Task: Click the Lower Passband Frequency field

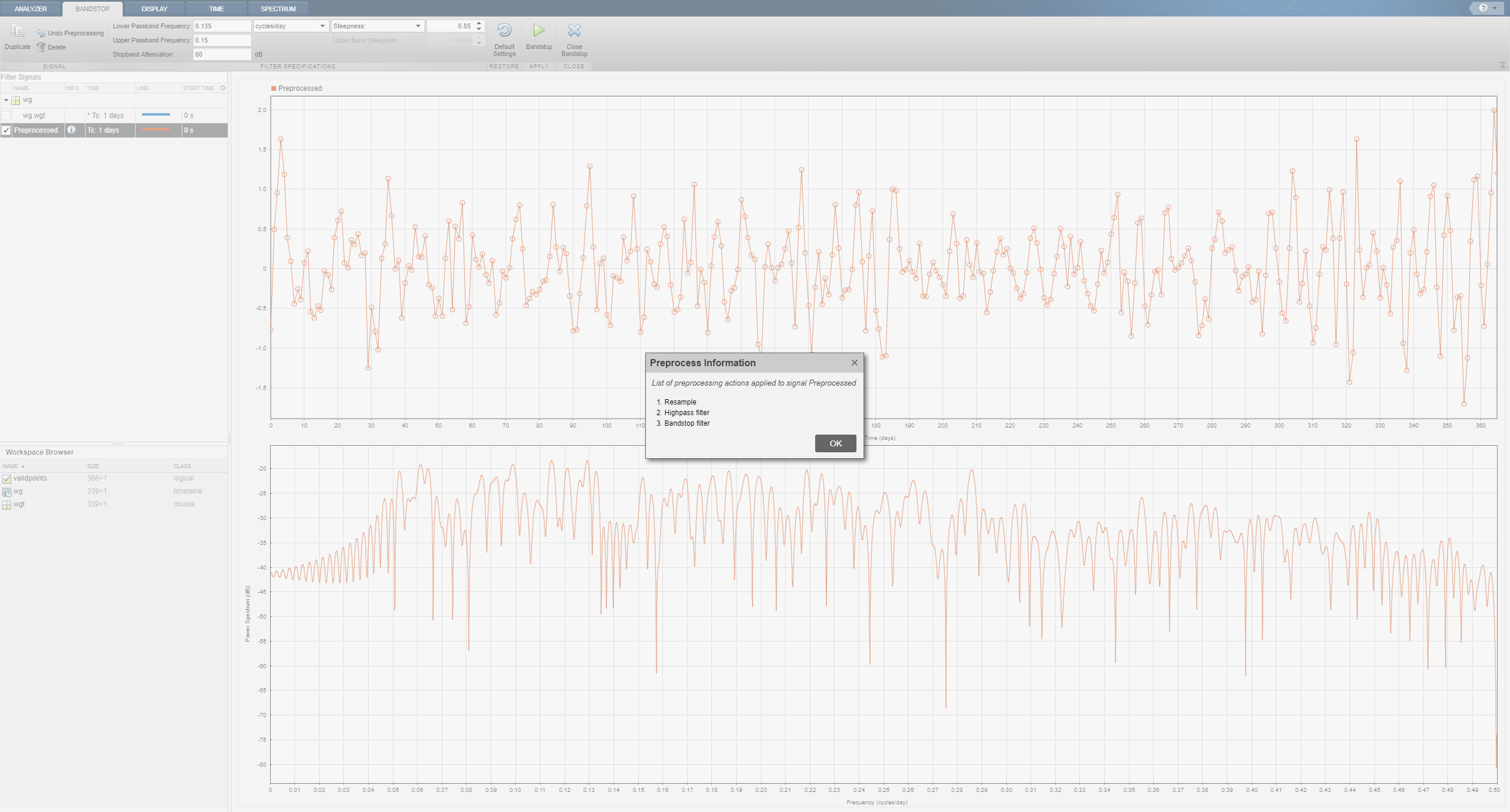Action: 222,26
